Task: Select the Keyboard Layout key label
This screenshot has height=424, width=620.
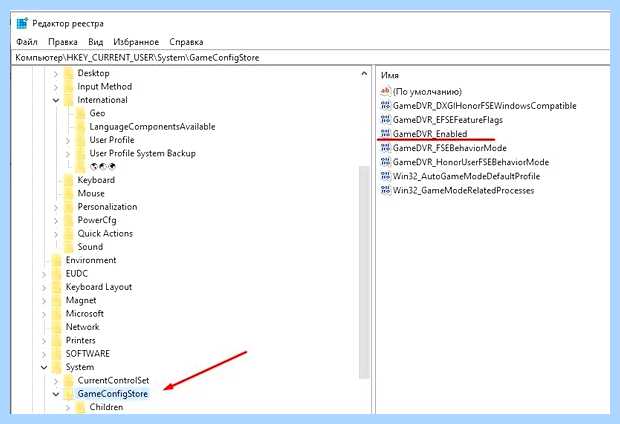Action: tap(99, 287)
